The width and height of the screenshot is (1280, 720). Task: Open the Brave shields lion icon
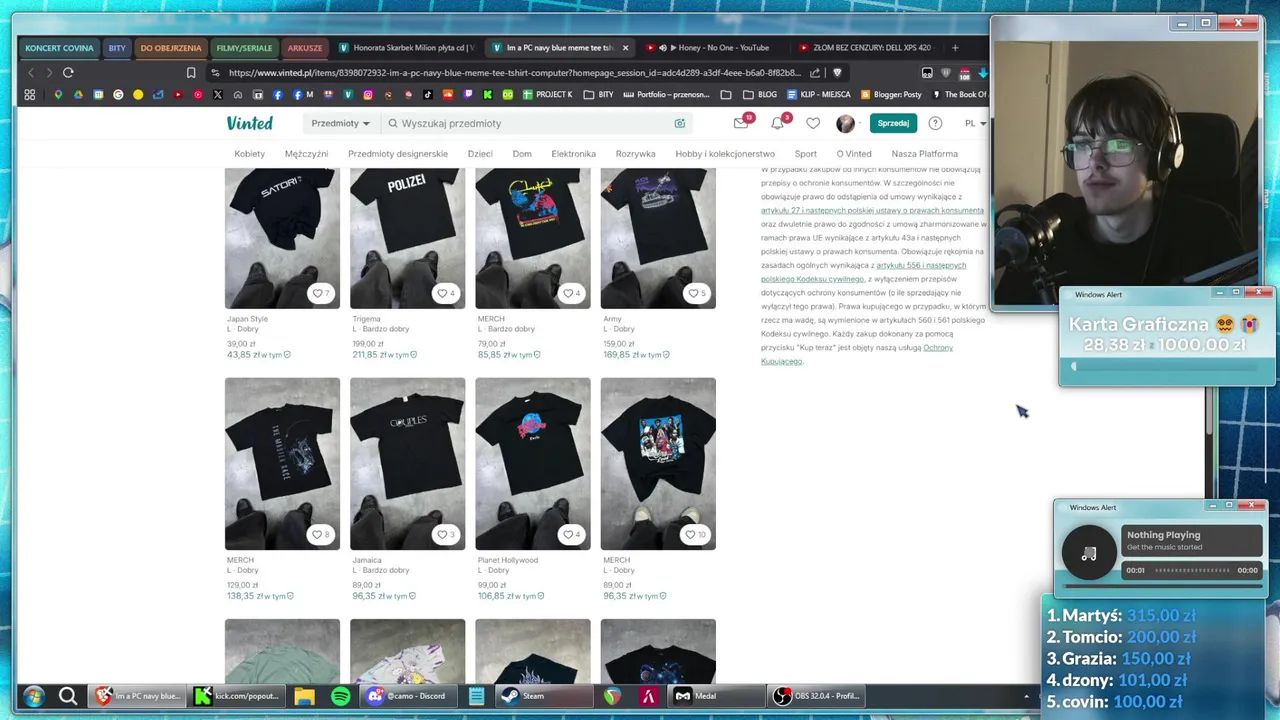click(837, 73)
